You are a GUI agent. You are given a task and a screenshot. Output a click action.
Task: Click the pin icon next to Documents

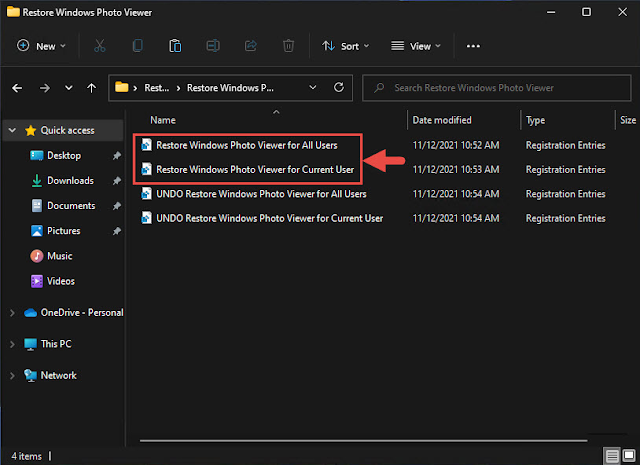tap(117, 206)
